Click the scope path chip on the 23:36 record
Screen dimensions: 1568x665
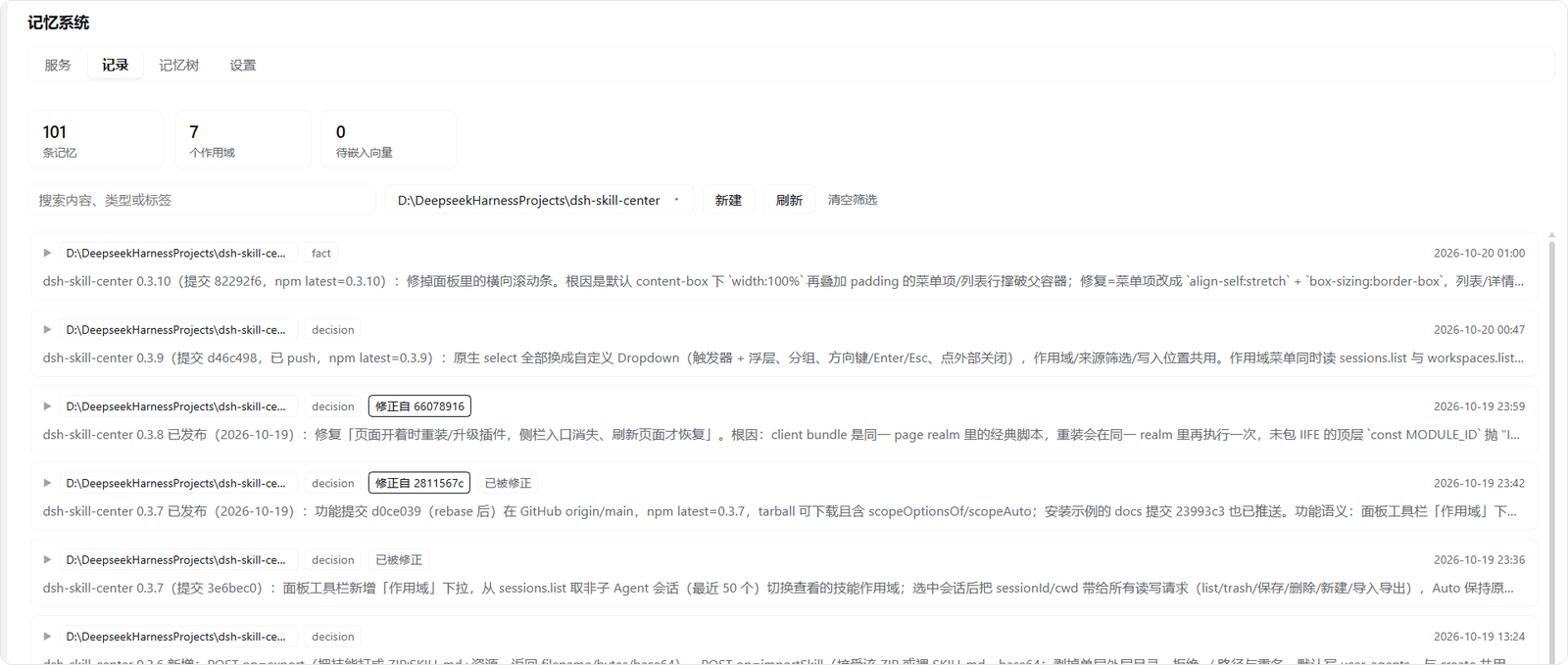tap(178, 560)
